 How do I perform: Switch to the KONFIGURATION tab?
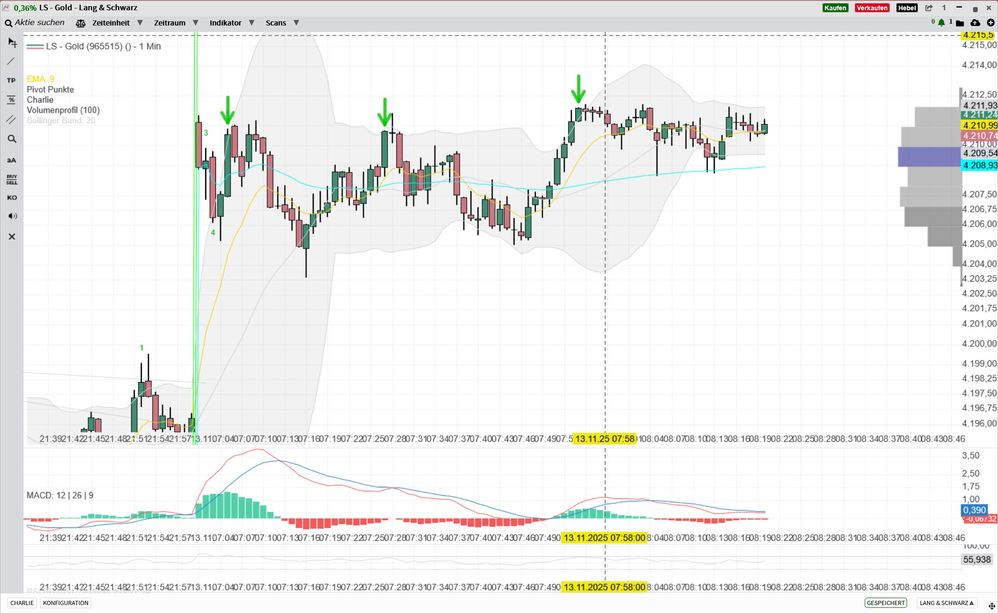(x=65, y=603)
